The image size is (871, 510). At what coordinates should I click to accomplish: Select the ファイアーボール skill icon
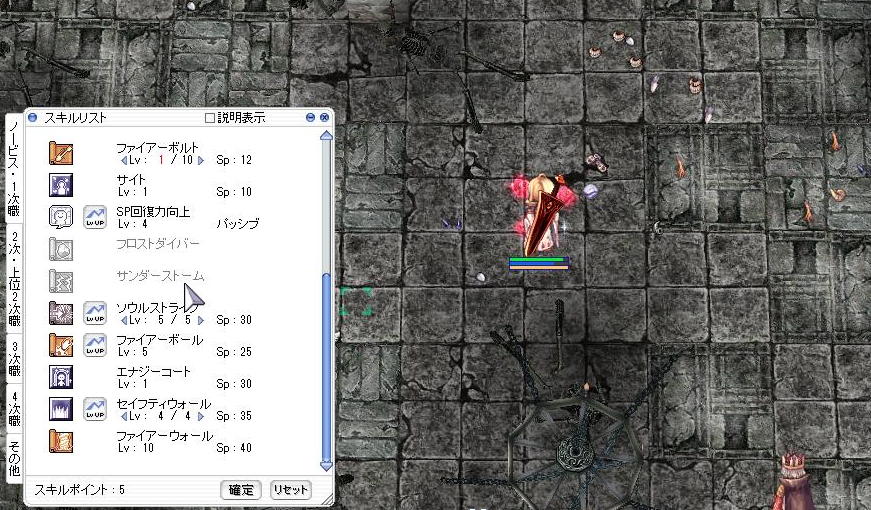pos(61,345)
